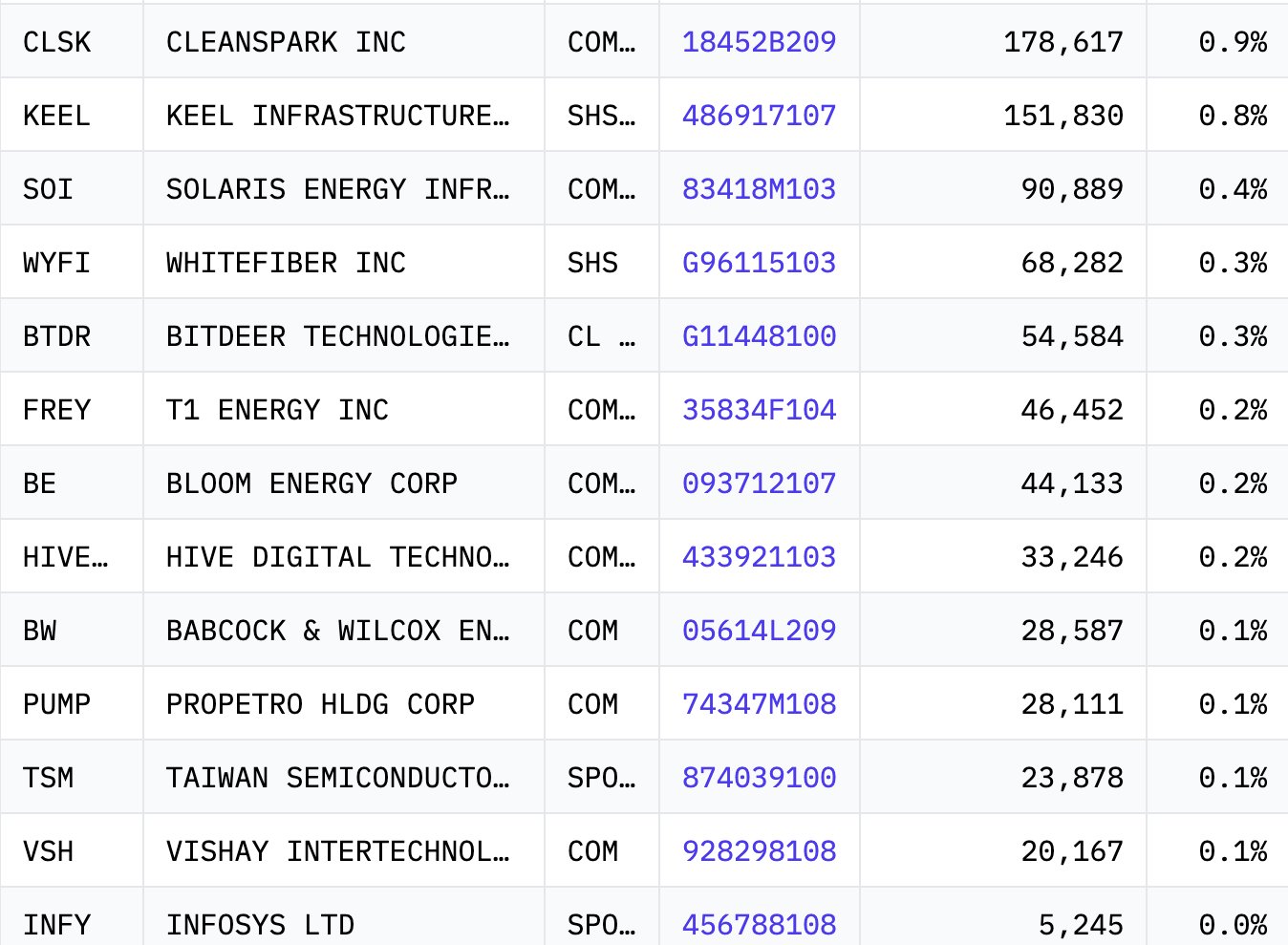Viewport: 1288px width, 945px height.
Task: Select the SOLARIS ENERGY INFR company name
Action: coord(338,189)
